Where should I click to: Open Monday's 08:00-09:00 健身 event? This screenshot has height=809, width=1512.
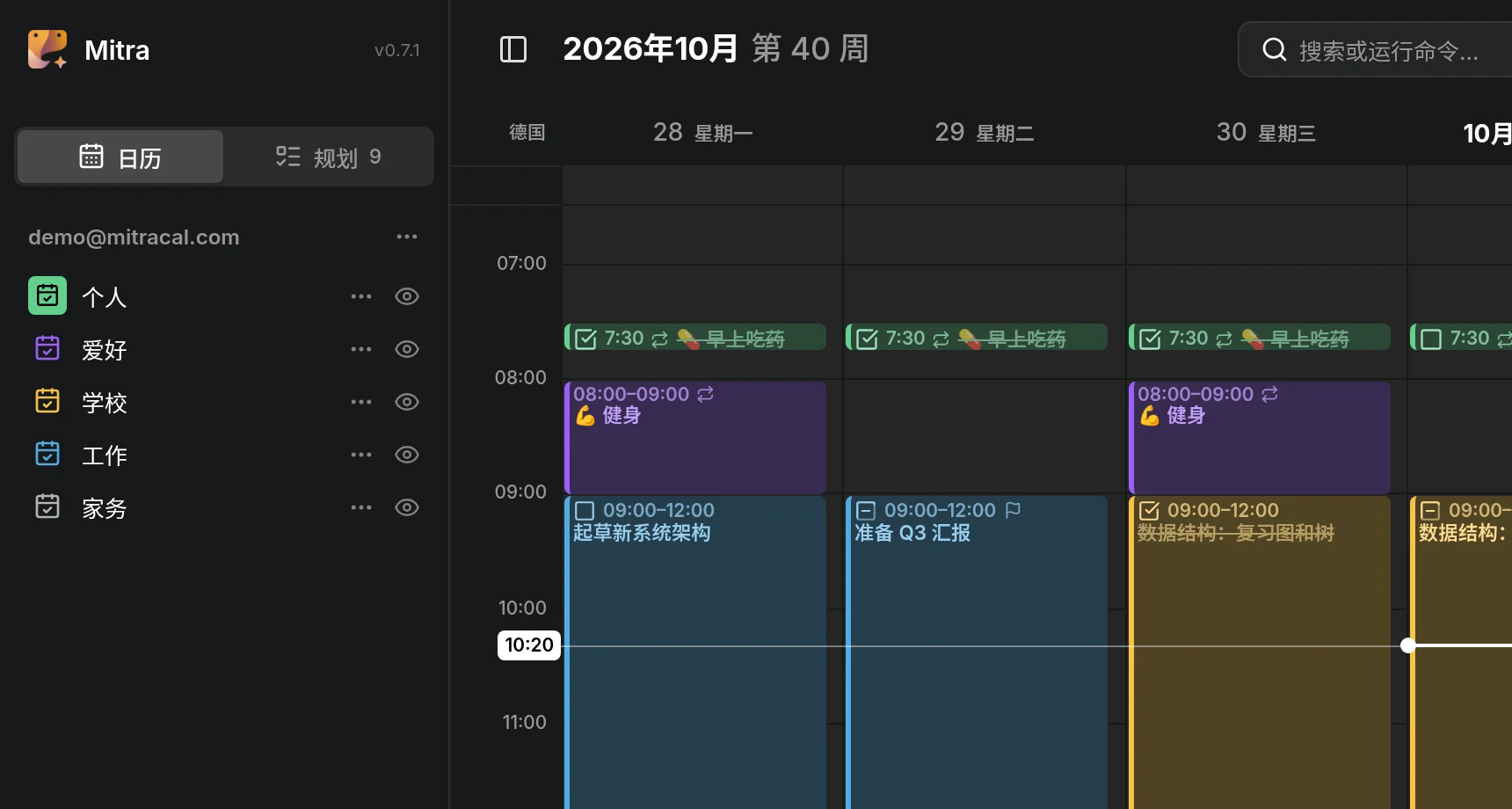tap(695, 437)
